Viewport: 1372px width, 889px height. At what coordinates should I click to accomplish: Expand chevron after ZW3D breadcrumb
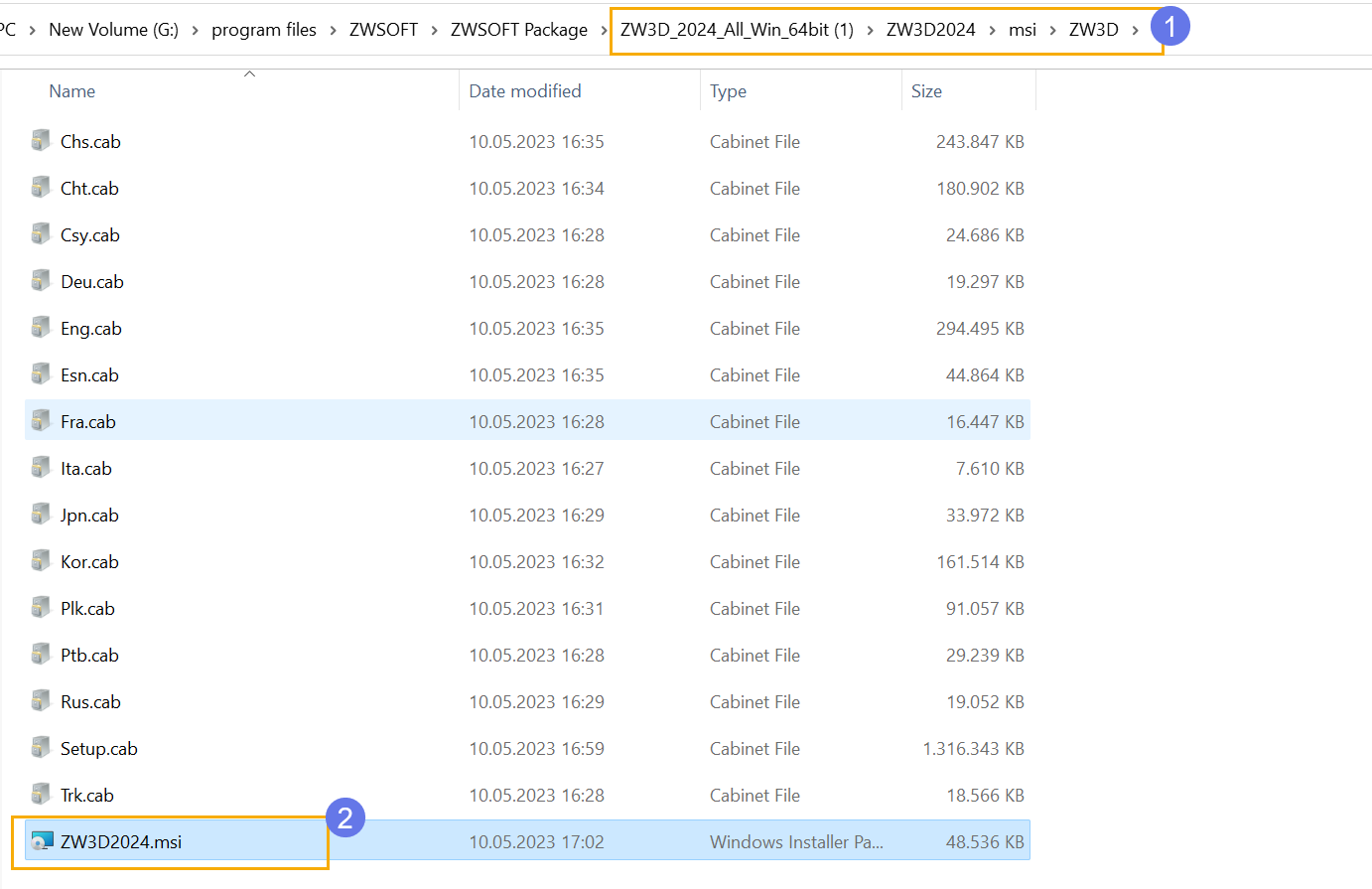pyautogui.click(x=1135, y=31)
